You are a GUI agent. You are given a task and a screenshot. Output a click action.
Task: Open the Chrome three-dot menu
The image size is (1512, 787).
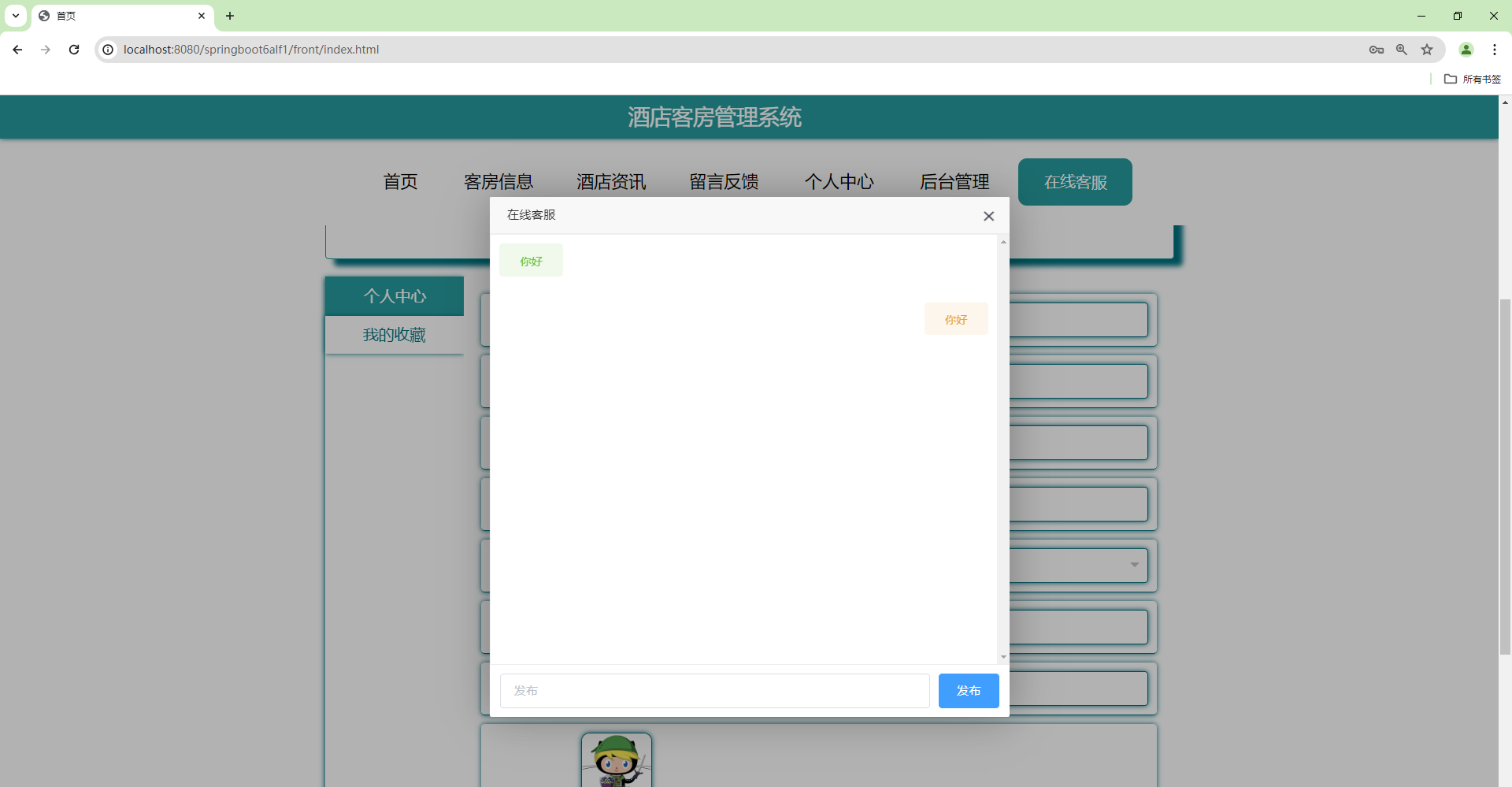[1495, 50]
